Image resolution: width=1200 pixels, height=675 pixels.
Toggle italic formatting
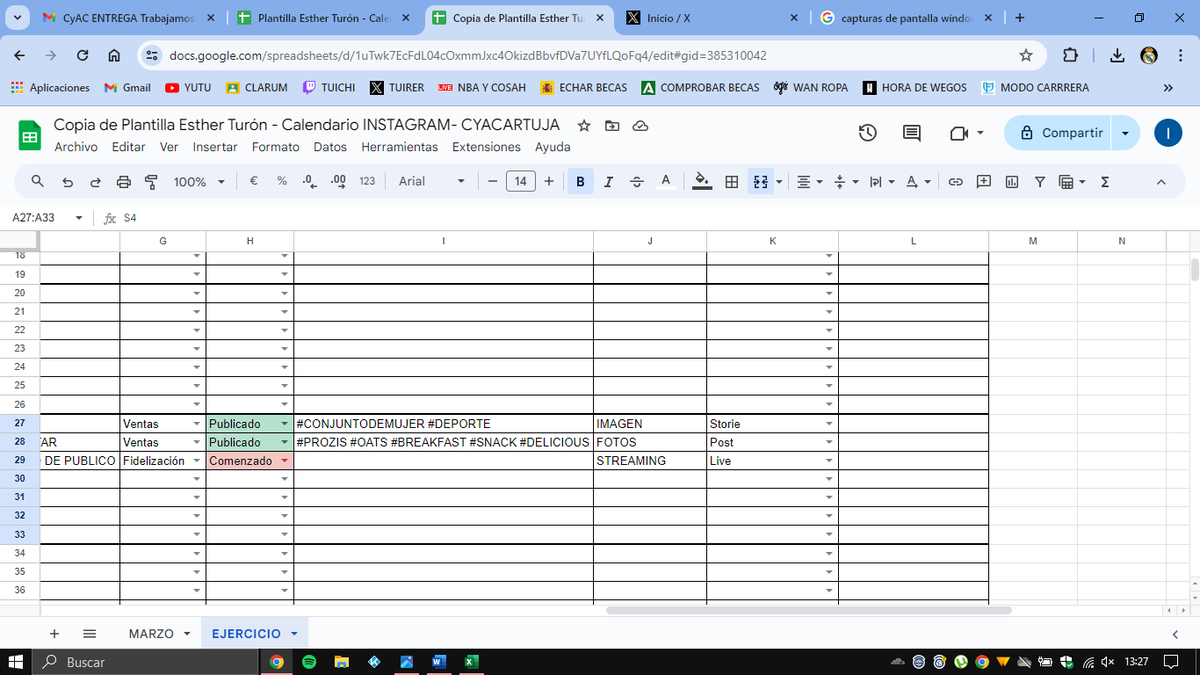pos(607,182)
